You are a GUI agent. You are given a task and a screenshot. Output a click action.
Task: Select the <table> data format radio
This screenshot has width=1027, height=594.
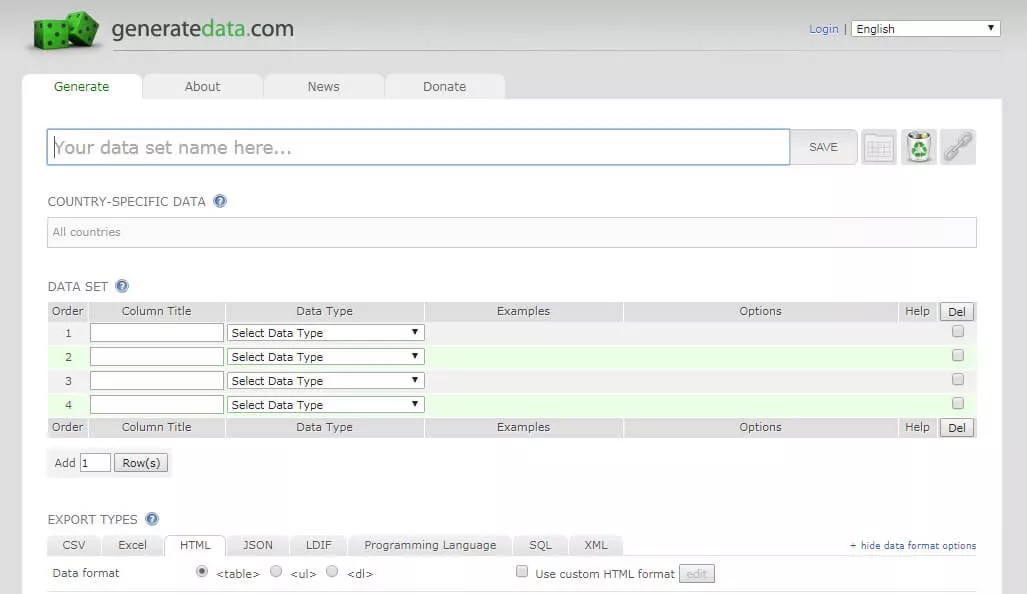tap(202, 572)
